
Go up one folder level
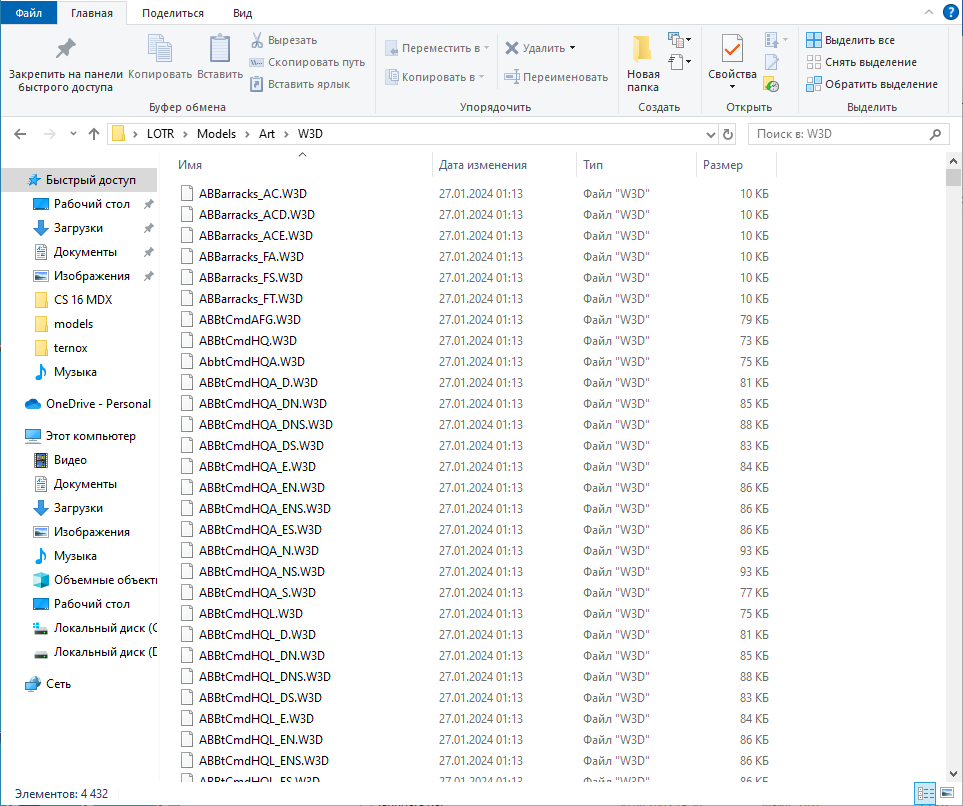click(93, 134)
